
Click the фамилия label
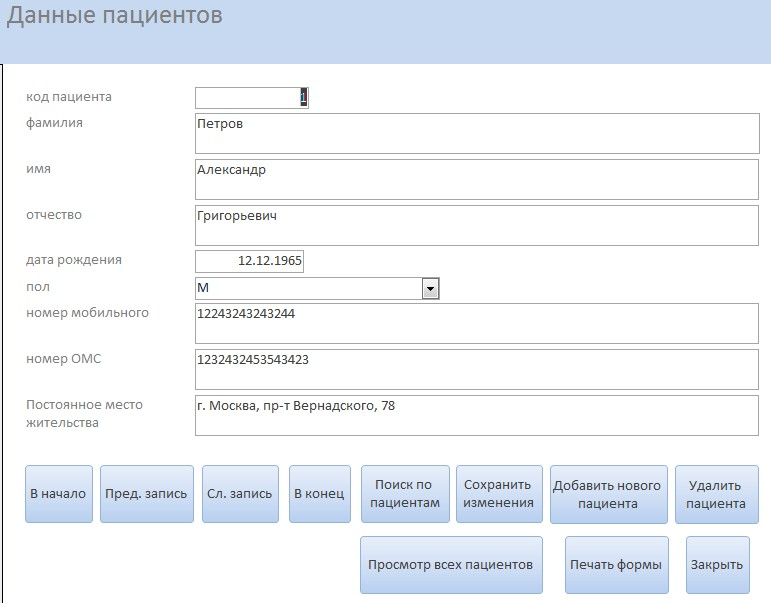click(x=54, y=123)
